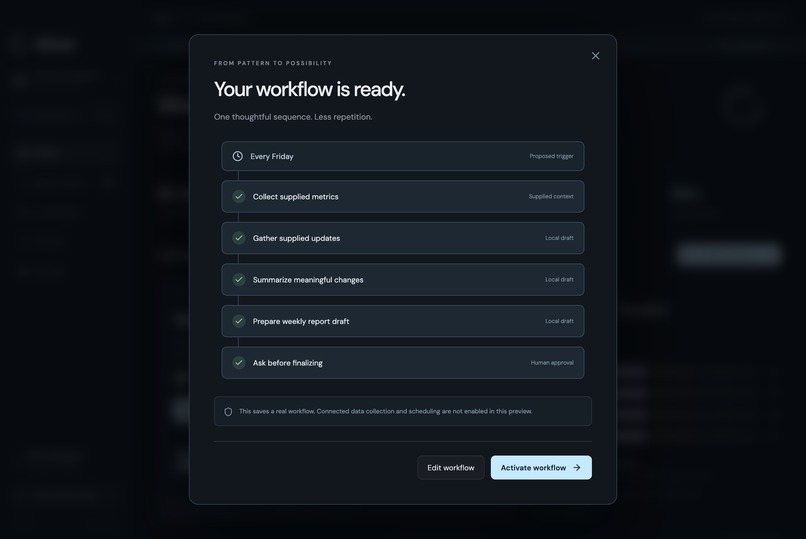
Task: Click the checkmark icon for Collect supplied metrics
Action: [x=239, y=196]
